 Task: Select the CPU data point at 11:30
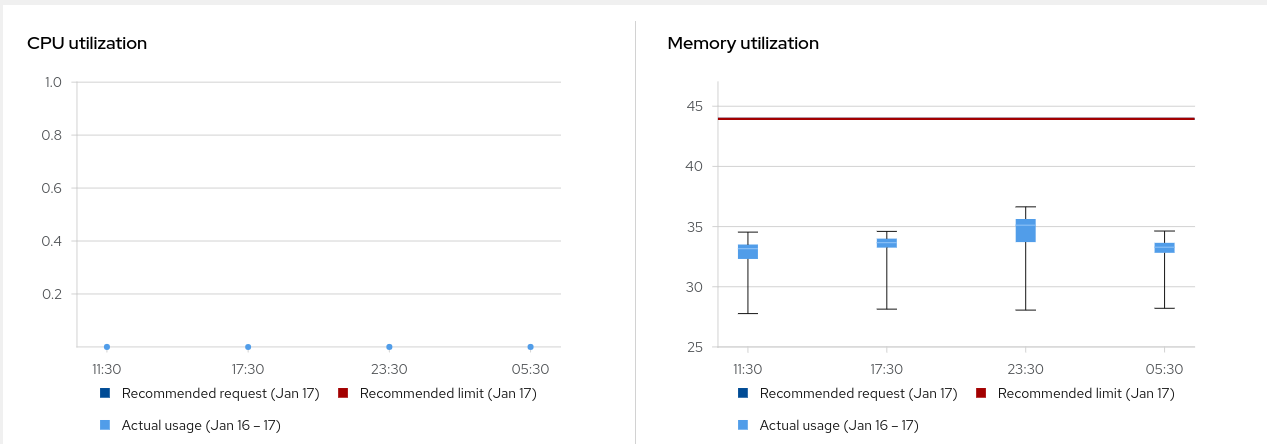tap(107, 347)
